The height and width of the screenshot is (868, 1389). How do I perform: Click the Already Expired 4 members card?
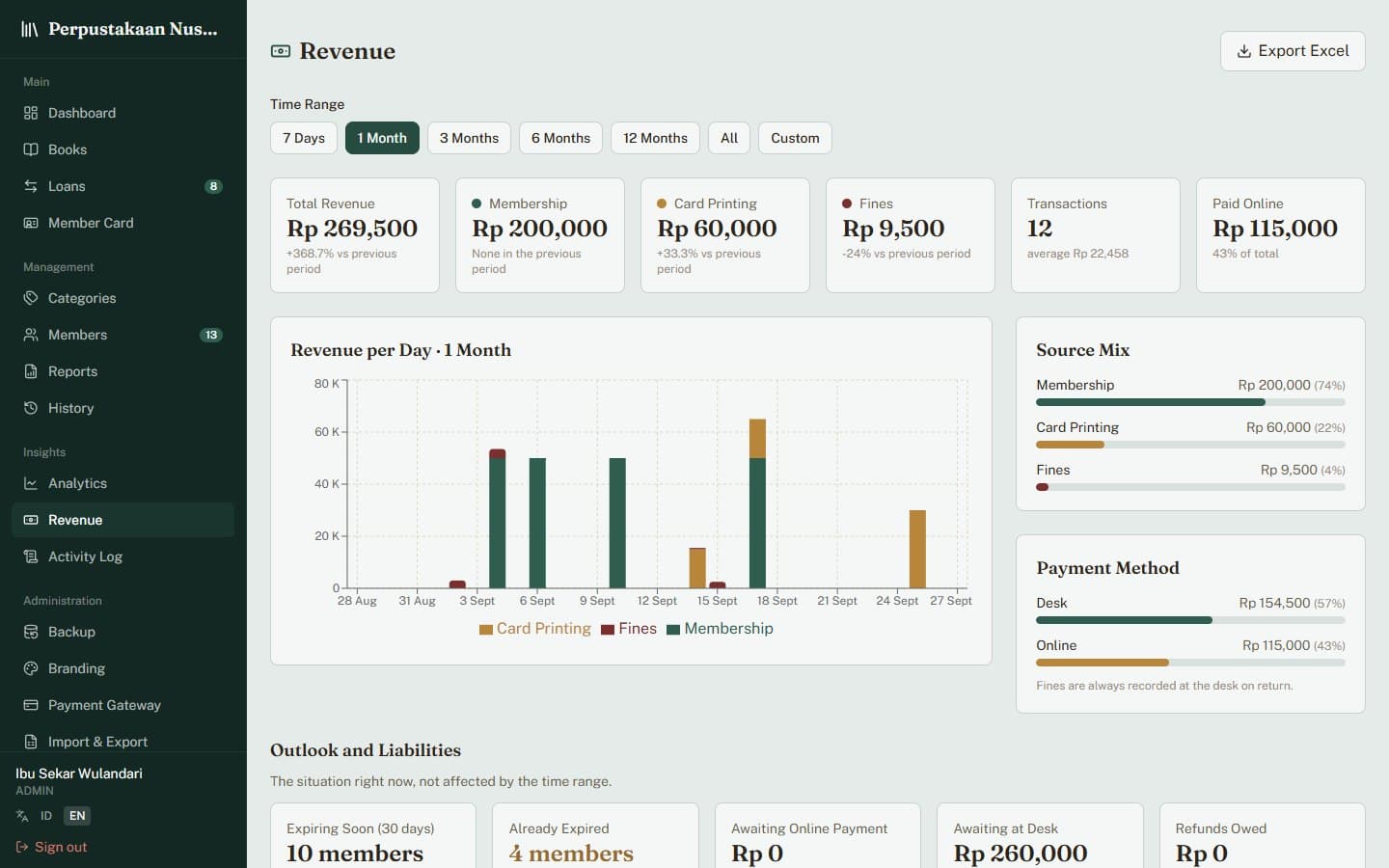(595, 836)
